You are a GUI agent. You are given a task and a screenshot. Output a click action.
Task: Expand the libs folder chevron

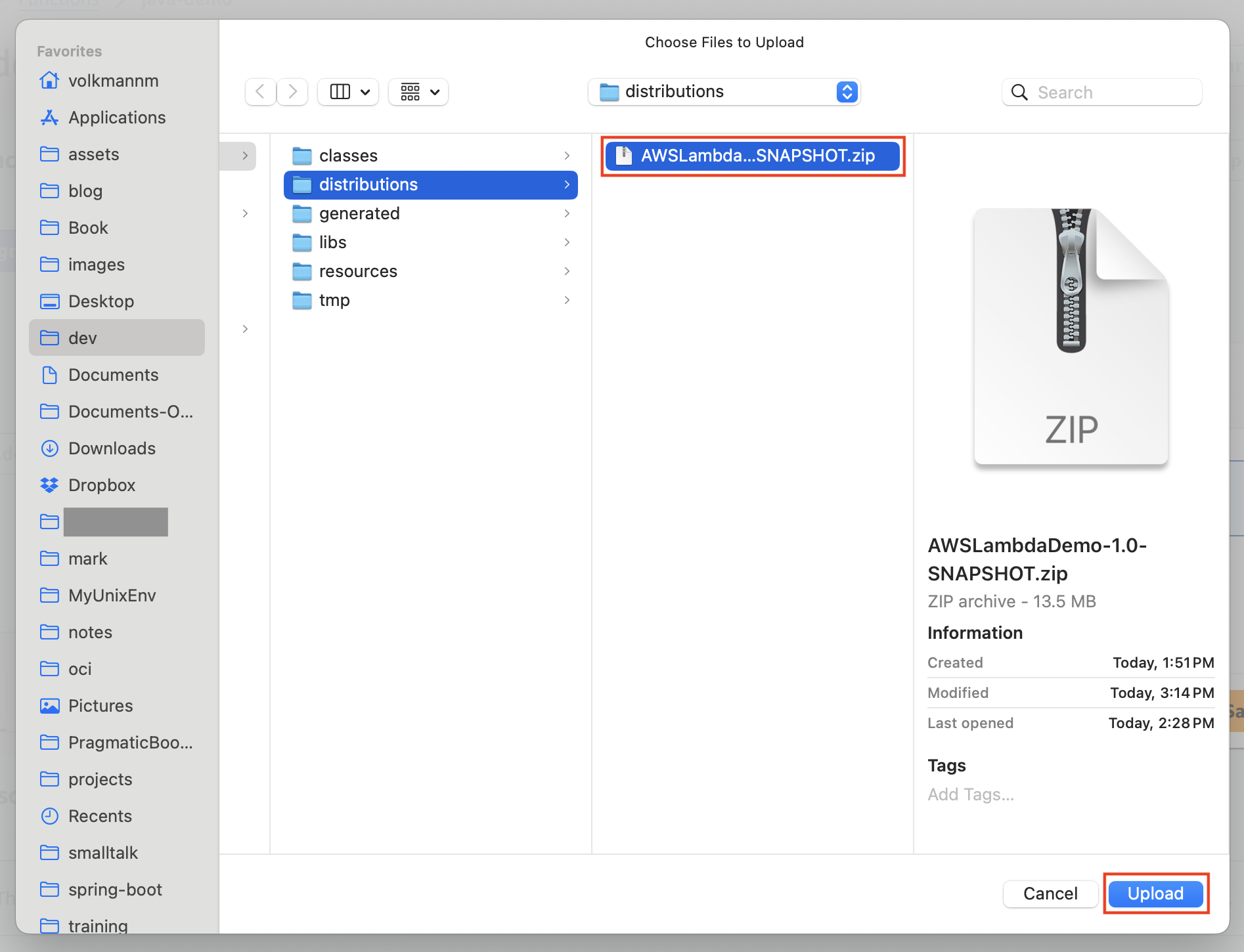[566, 242]
